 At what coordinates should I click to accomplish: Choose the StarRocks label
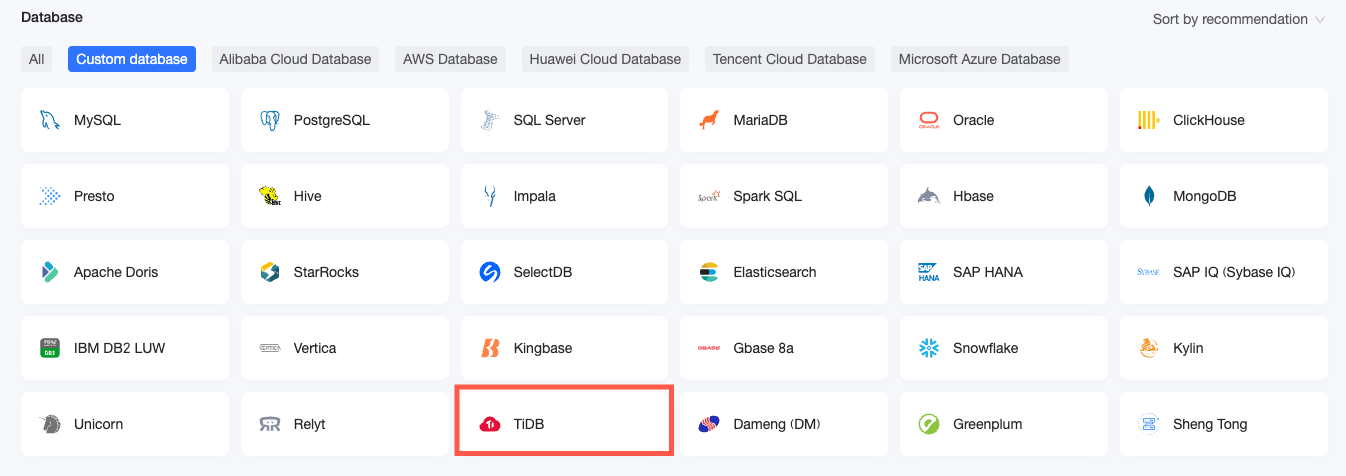(x=326, y=272)
